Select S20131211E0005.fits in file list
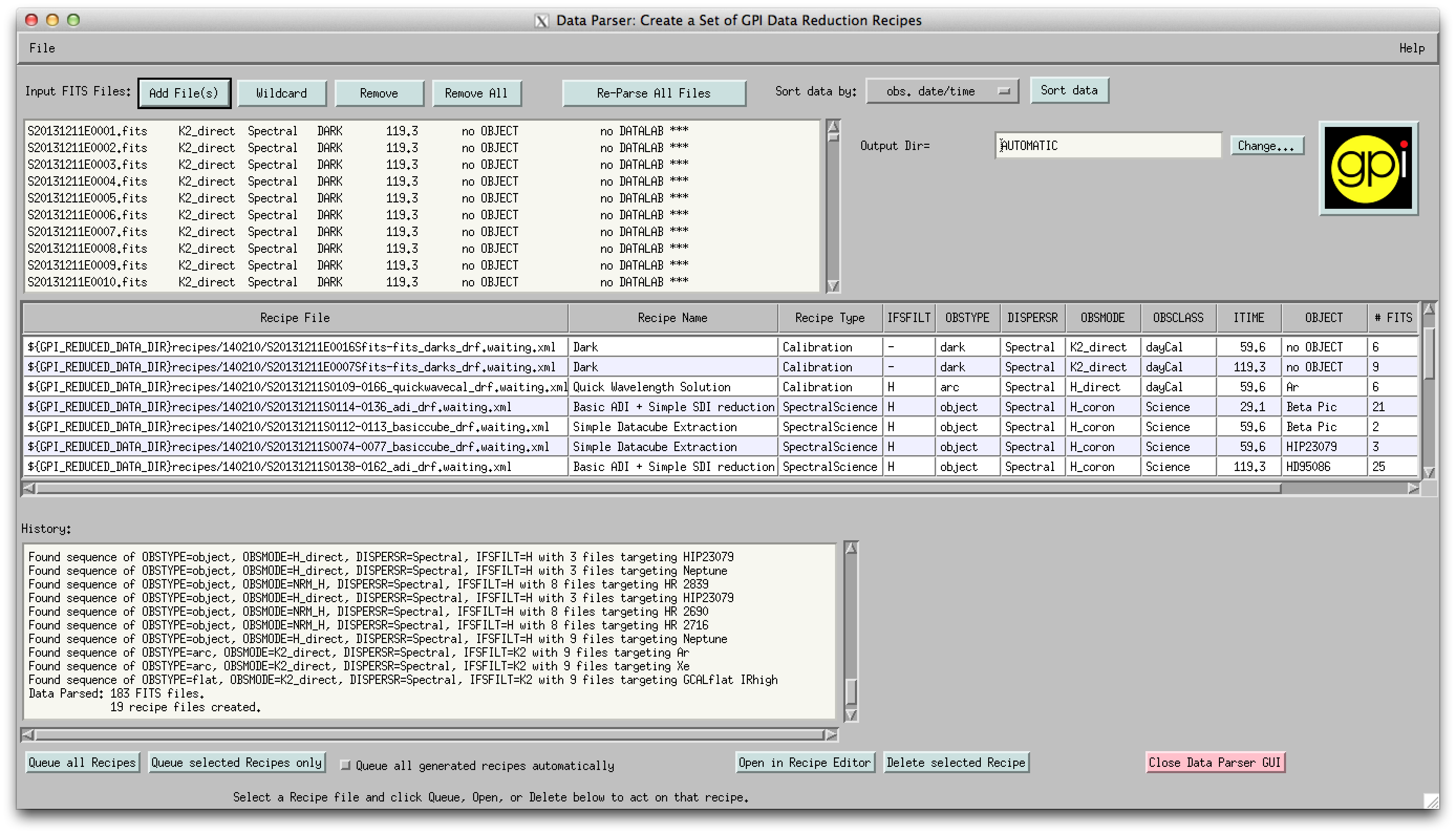This screenshot has height=834, width=1456. 88,198
